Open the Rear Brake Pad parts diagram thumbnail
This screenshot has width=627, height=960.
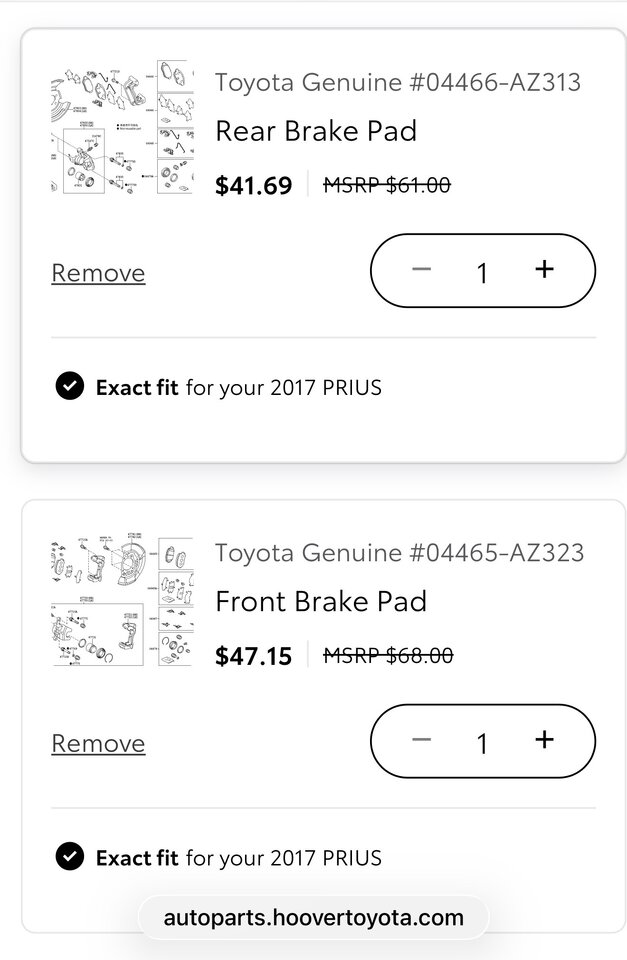click(x=121, y=128)
